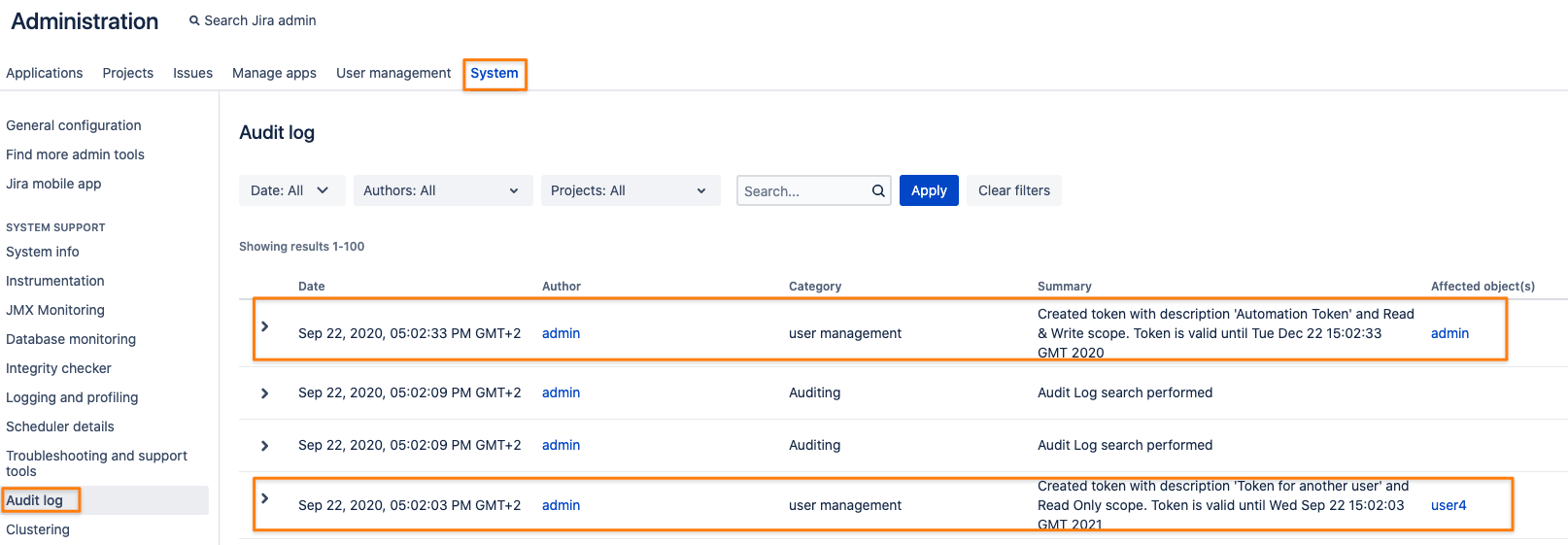Open affected object user4 link
This screenshot has width=1568, height=545.
click(x=1449, y=505)
